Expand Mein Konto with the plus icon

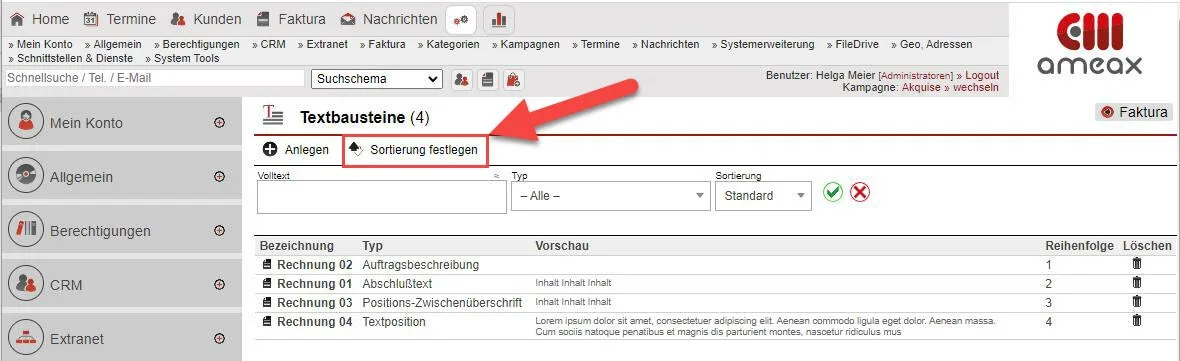point(220,123)
